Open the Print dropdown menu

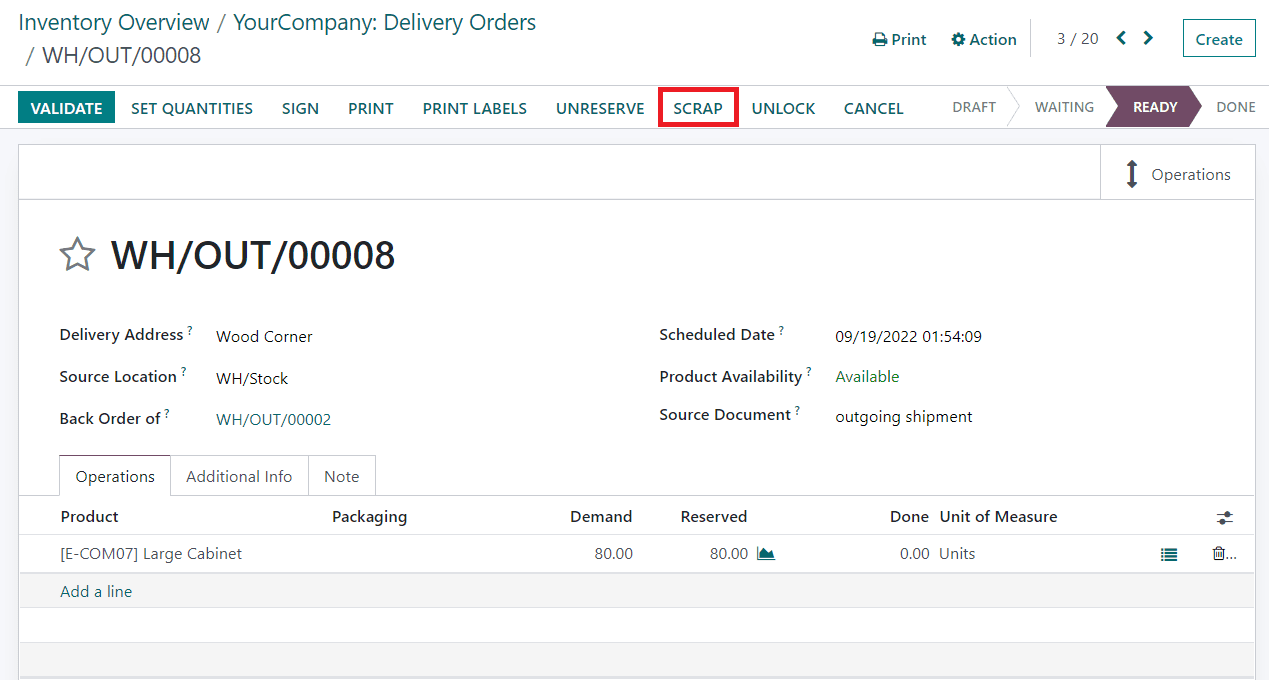click(x=899, y=40)
